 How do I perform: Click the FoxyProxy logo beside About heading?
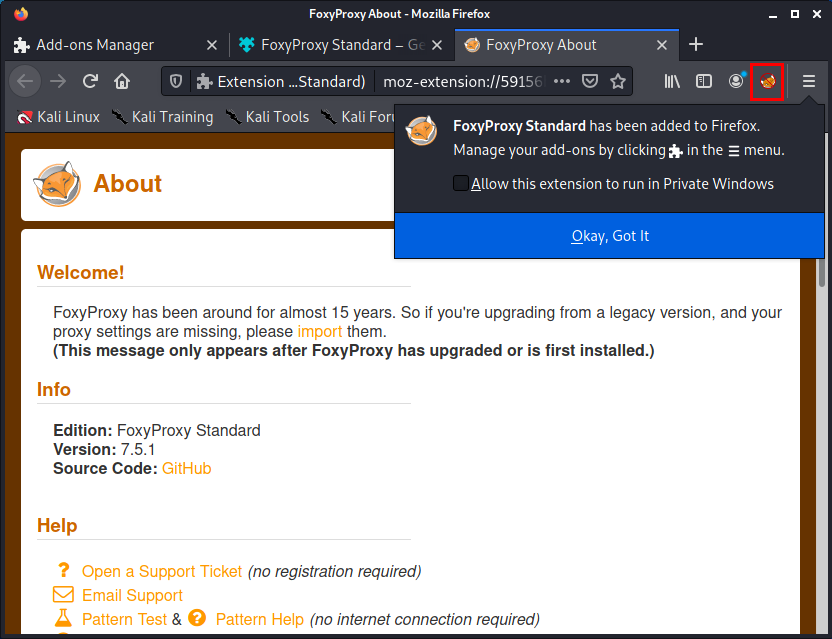point(57,184)
